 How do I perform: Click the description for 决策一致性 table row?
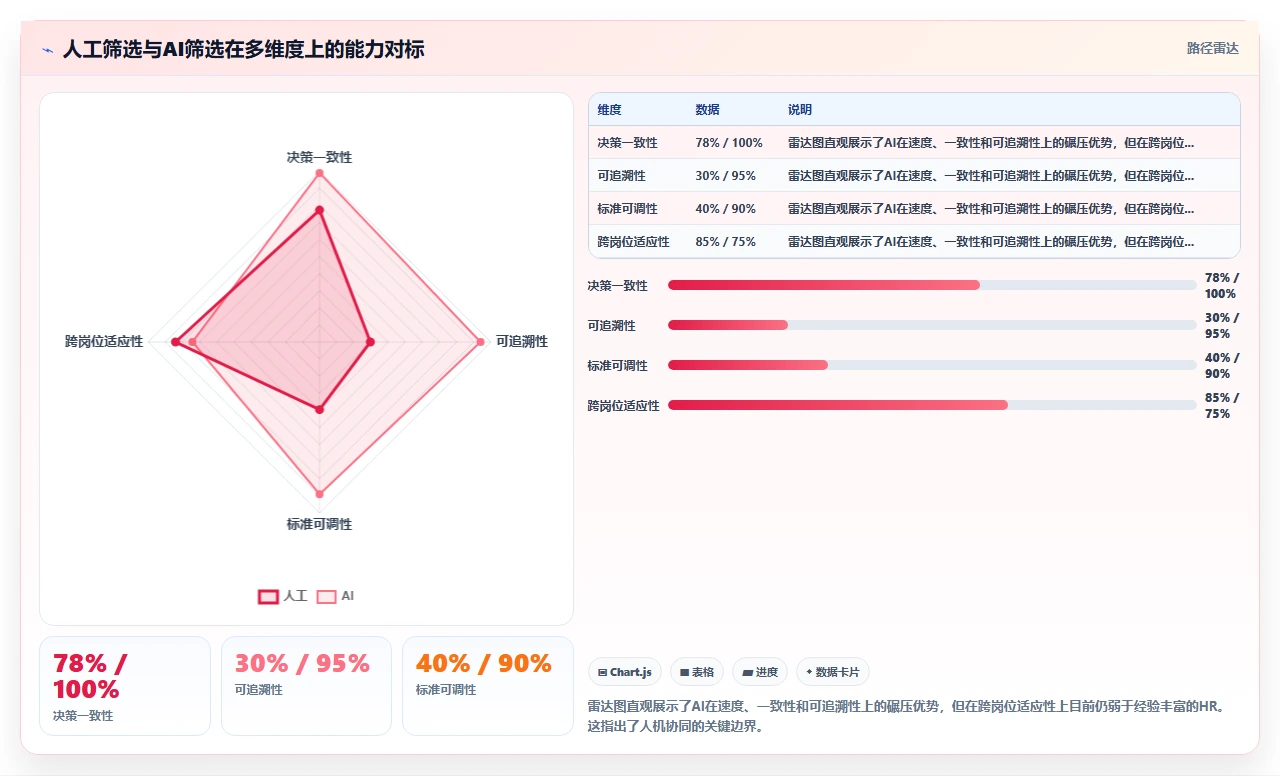tap(990, 143)
